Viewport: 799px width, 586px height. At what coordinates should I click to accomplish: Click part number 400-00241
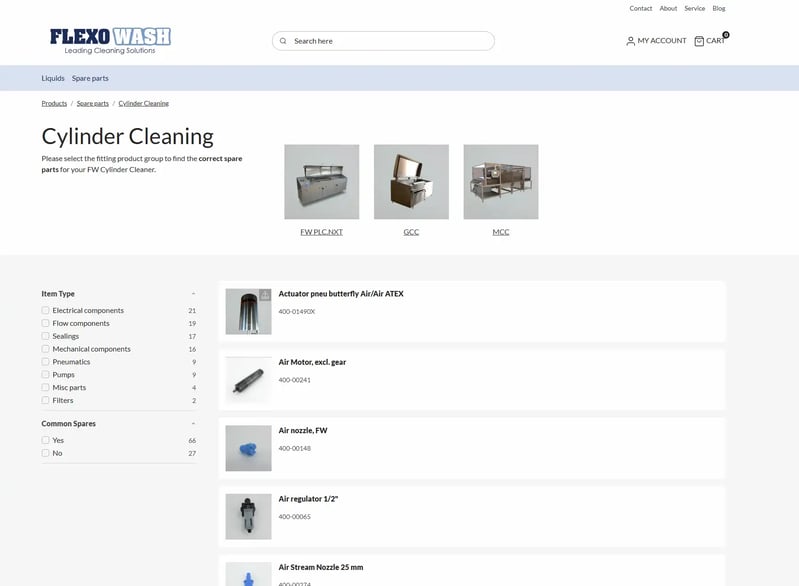coord(295,380)
